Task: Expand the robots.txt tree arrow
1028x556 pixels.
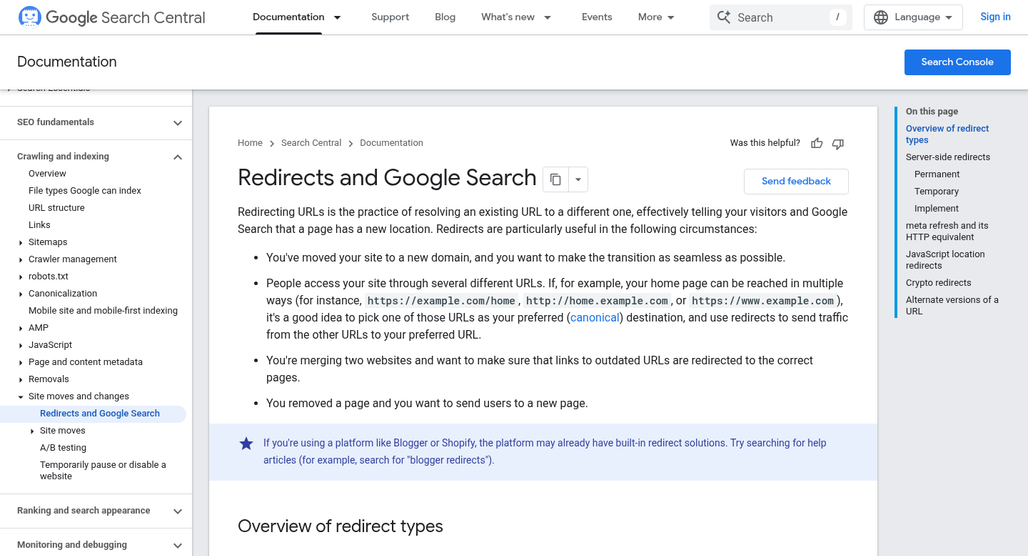Action: [21, 277]
